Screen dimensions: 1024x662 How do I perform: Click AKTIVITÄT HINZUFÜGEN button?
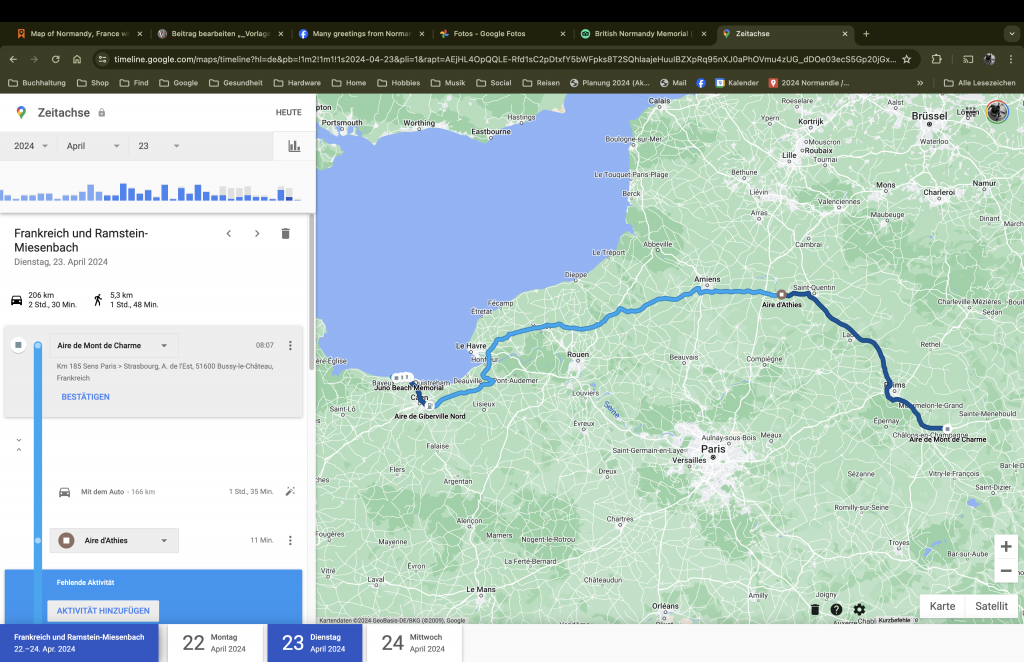[103, 610]
